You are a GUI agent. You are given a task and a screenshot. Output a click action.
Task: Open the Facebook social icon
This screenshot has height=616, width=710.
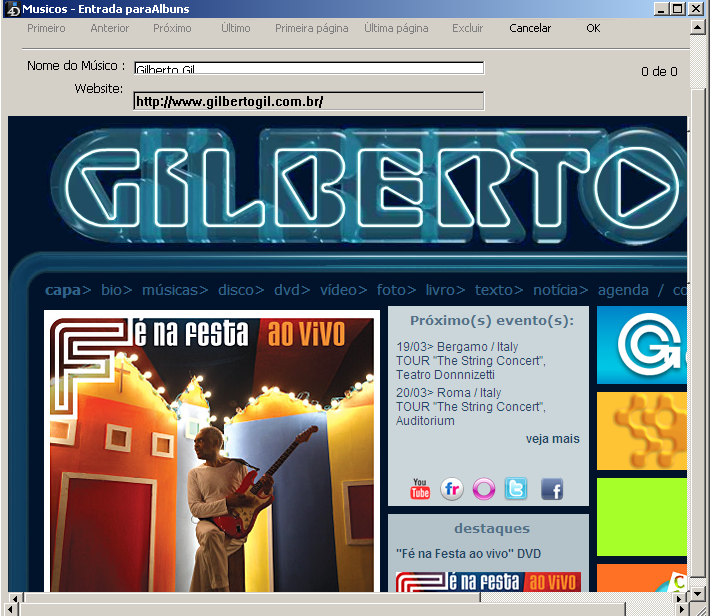click(552, 489)
